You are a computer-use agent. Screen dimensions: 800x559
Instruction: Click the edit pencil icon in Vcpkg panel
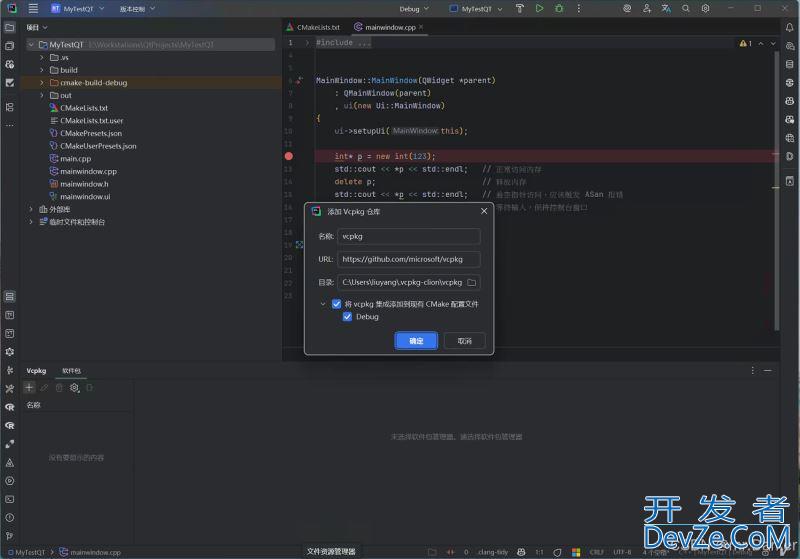point(44,388)
